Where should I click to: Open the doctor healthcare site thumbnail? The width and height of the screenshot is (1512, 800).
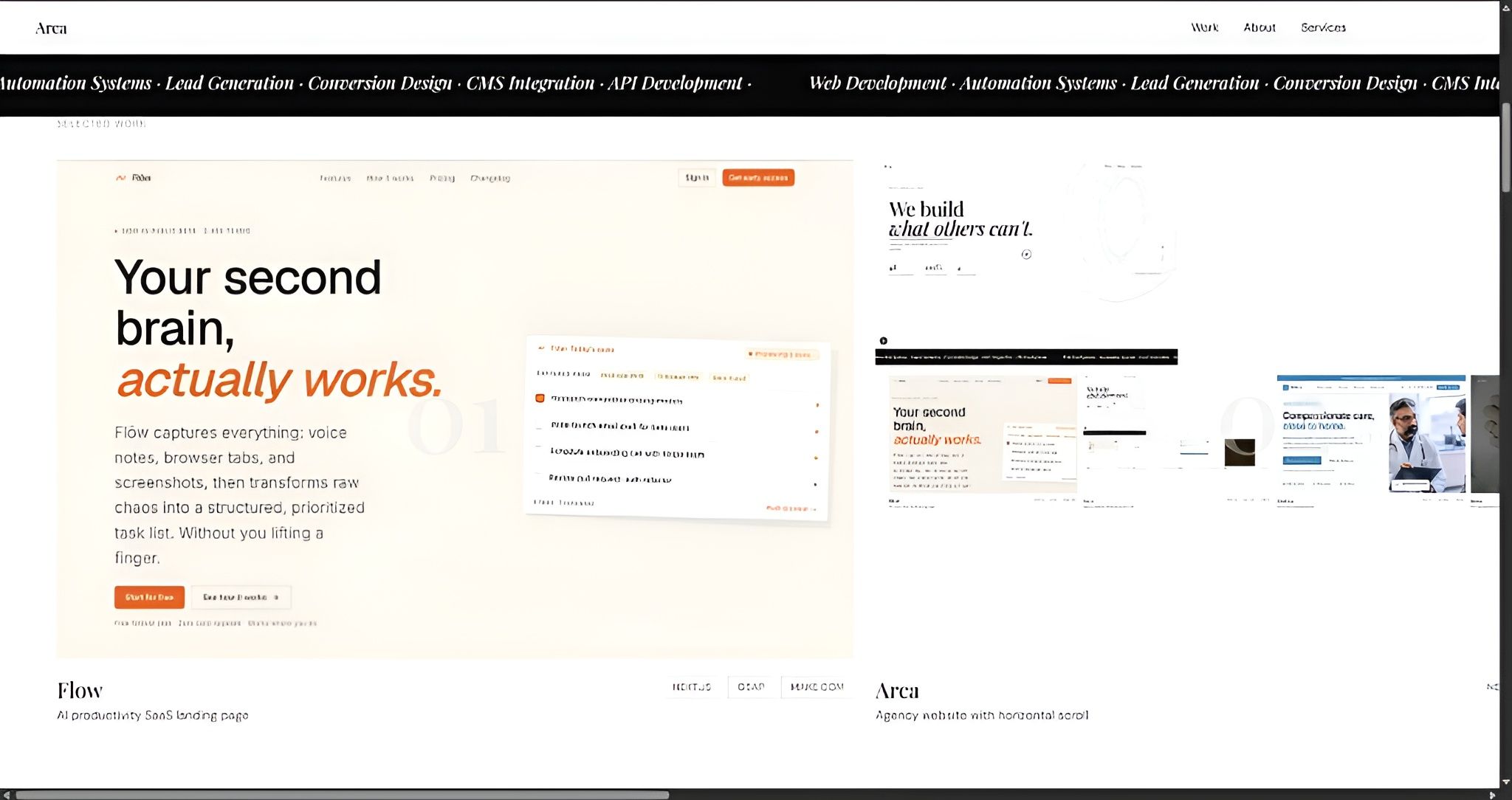point(1371,434)
